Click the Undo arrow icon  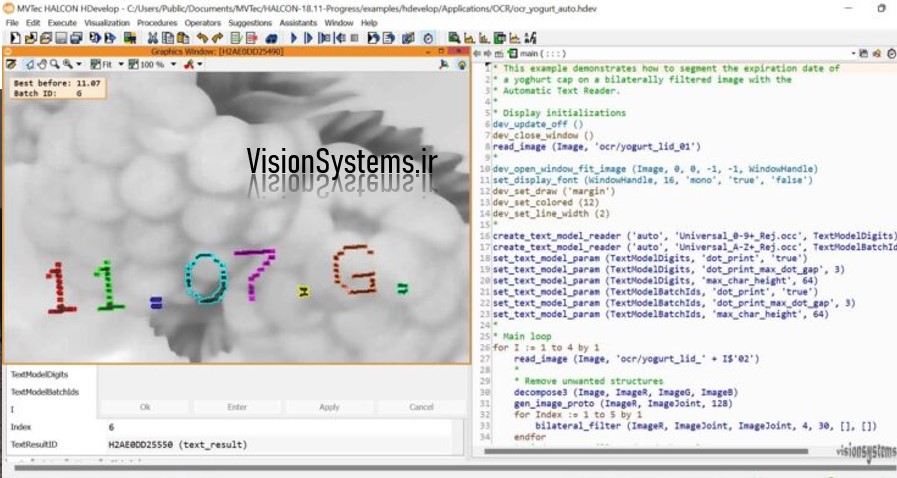(200, 38)
